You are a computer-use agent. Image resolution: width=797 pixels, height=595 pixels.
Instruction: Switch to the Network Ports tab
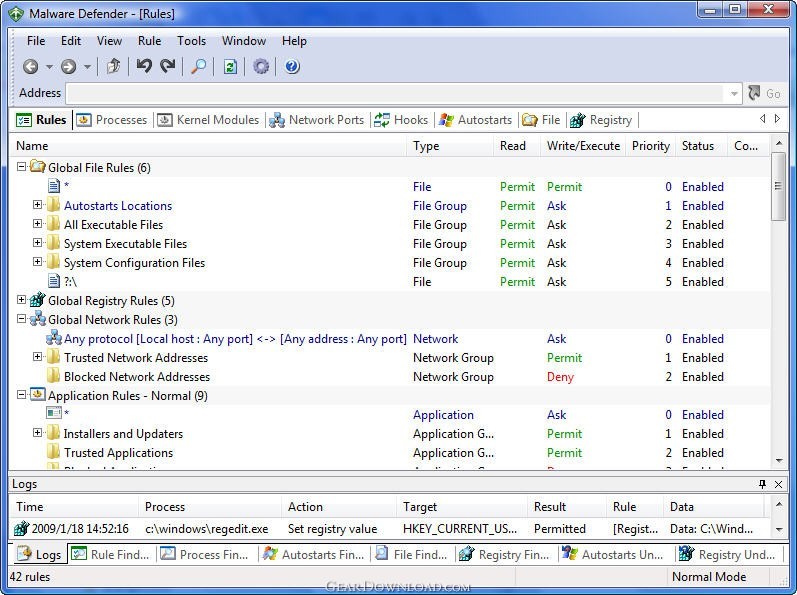pos(317,120)
